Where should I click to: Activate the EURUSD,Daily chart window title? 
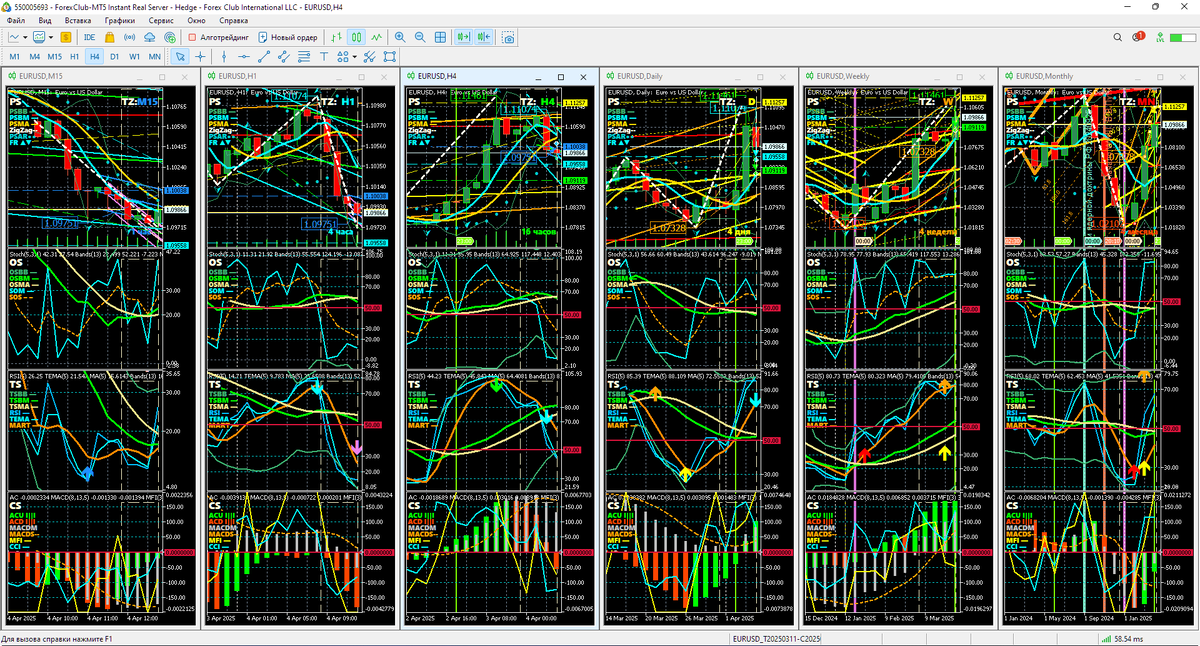coord(640,76)
